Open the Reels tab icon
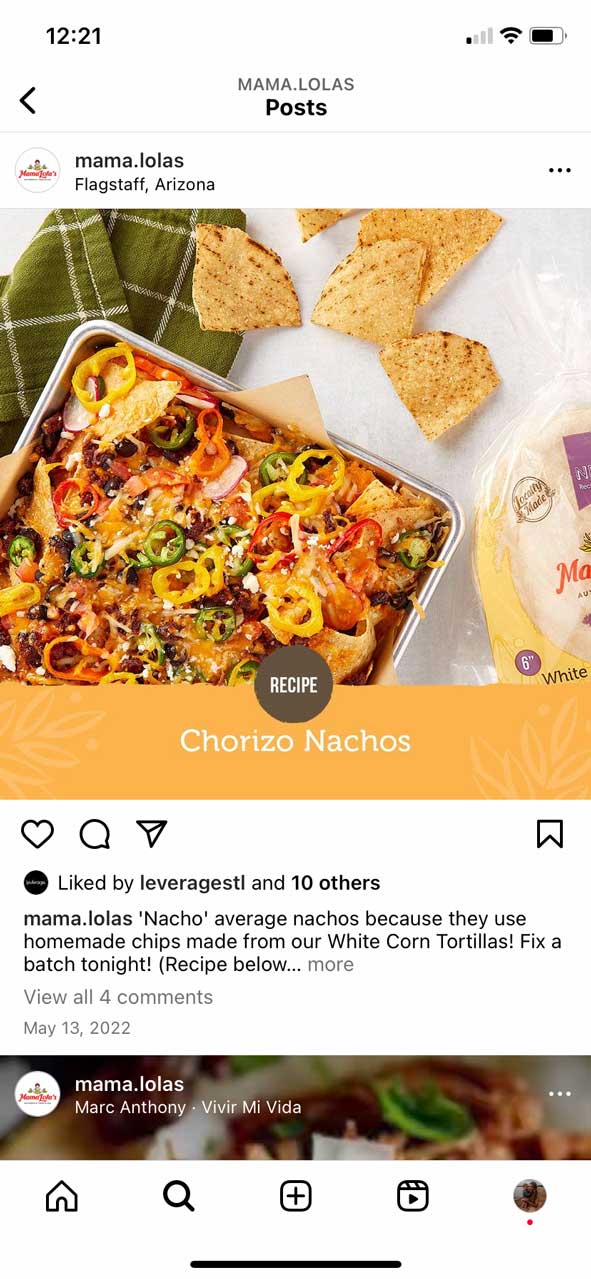The image size is (591, 1279). tap(413, 1195)
